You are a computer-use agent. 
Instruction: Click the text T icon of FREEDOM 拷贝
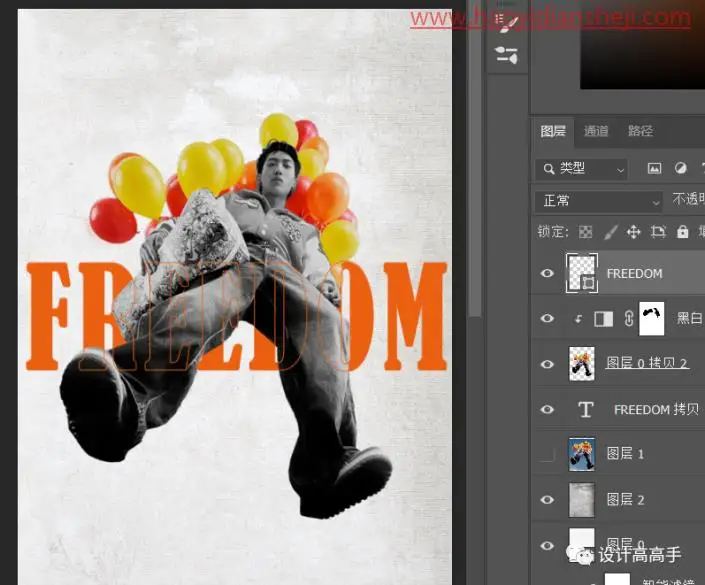tap(585, 410)
